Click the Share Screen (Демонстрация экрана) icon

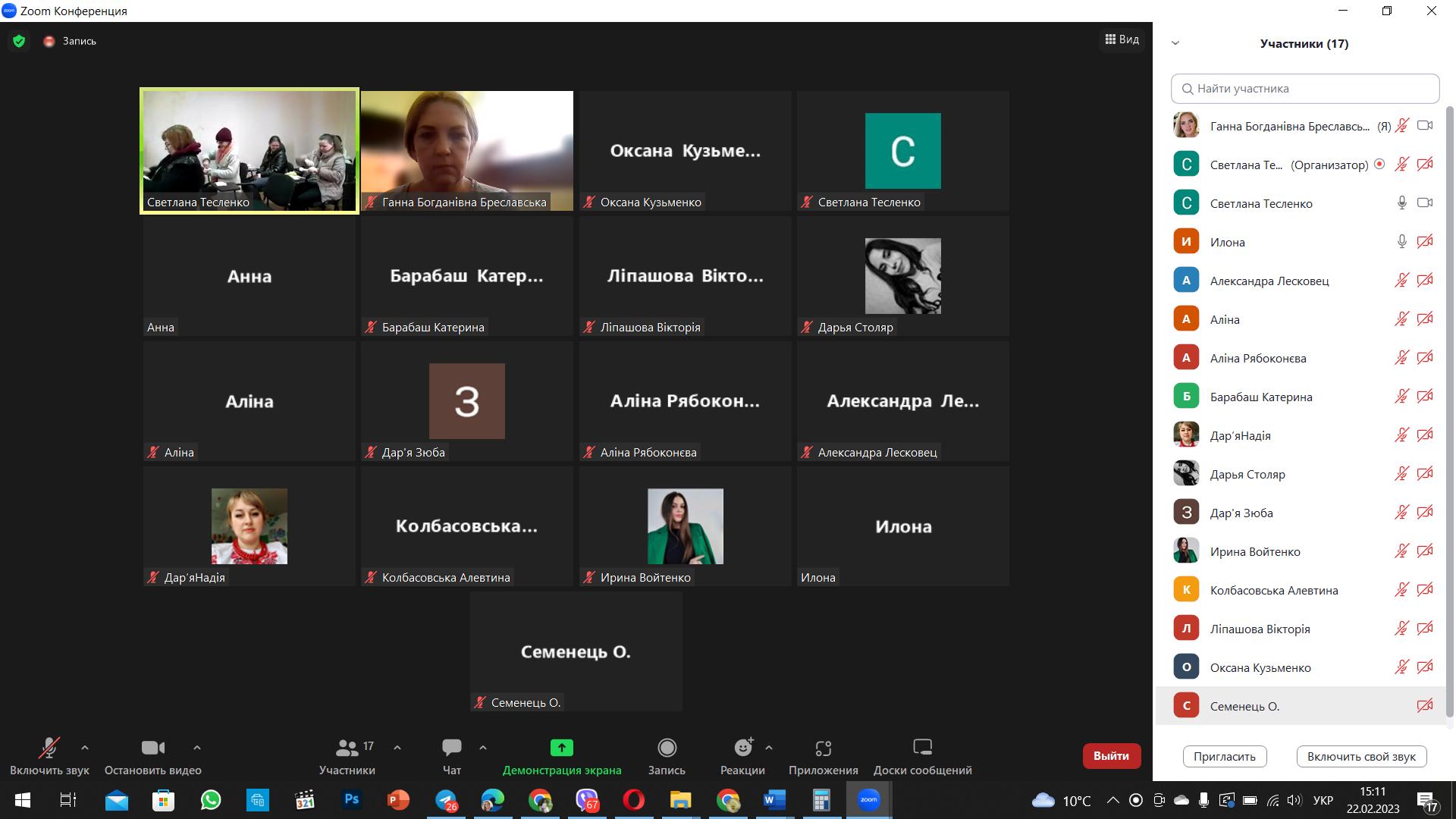pyautogui.click(x=561, y=748)
